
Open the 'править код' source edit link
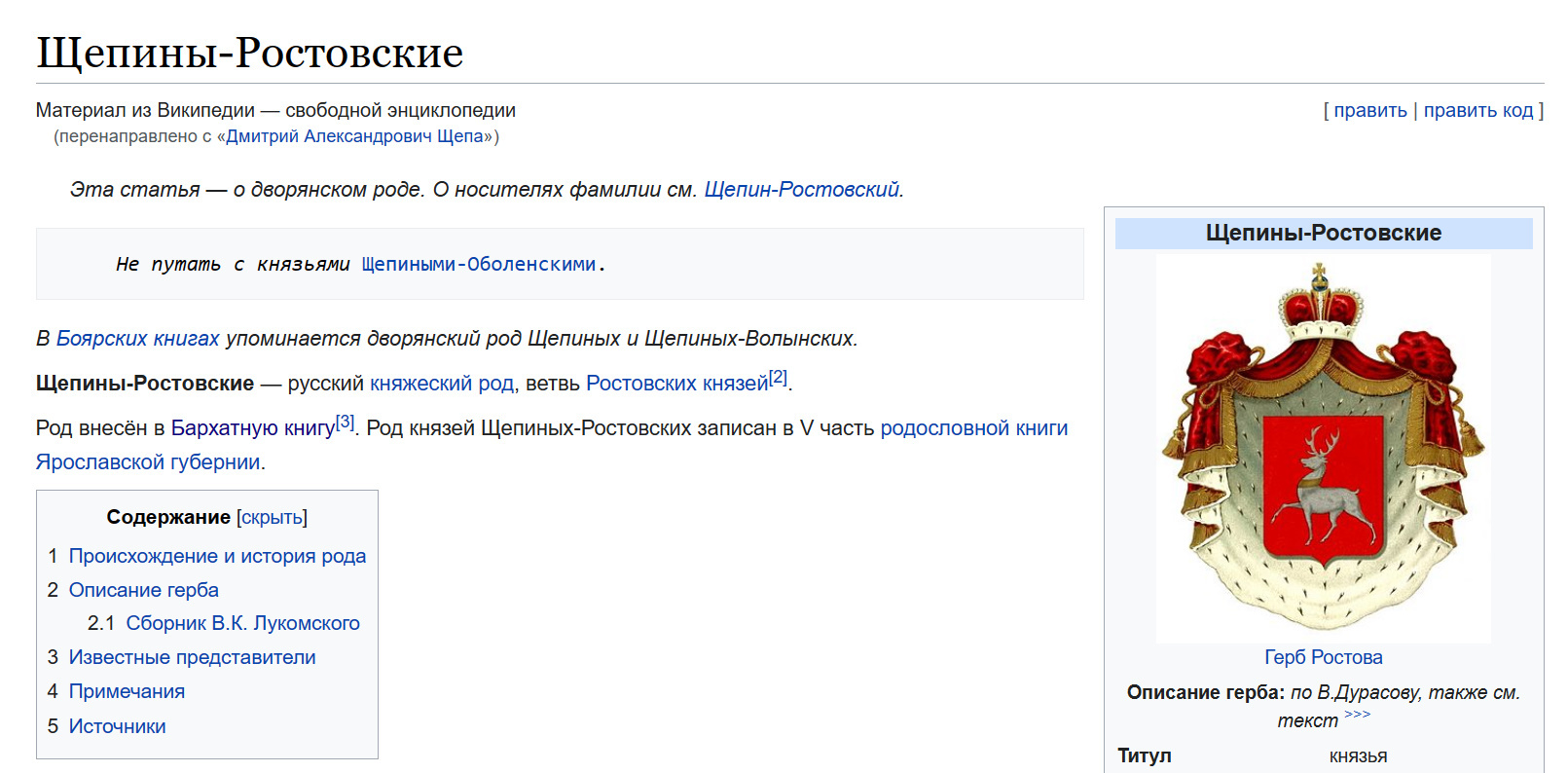[1478, 110]
